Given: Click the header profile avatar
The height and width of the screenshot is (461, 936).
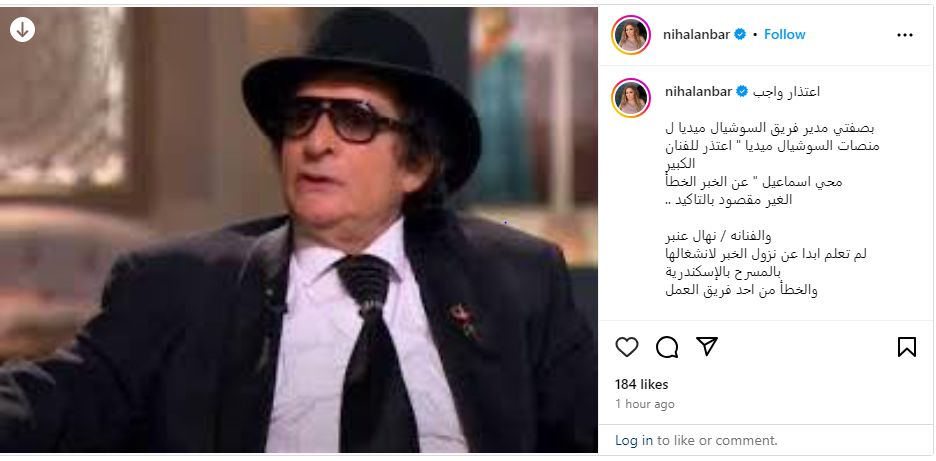Looking at the screenshot, I should pos(631,35).
